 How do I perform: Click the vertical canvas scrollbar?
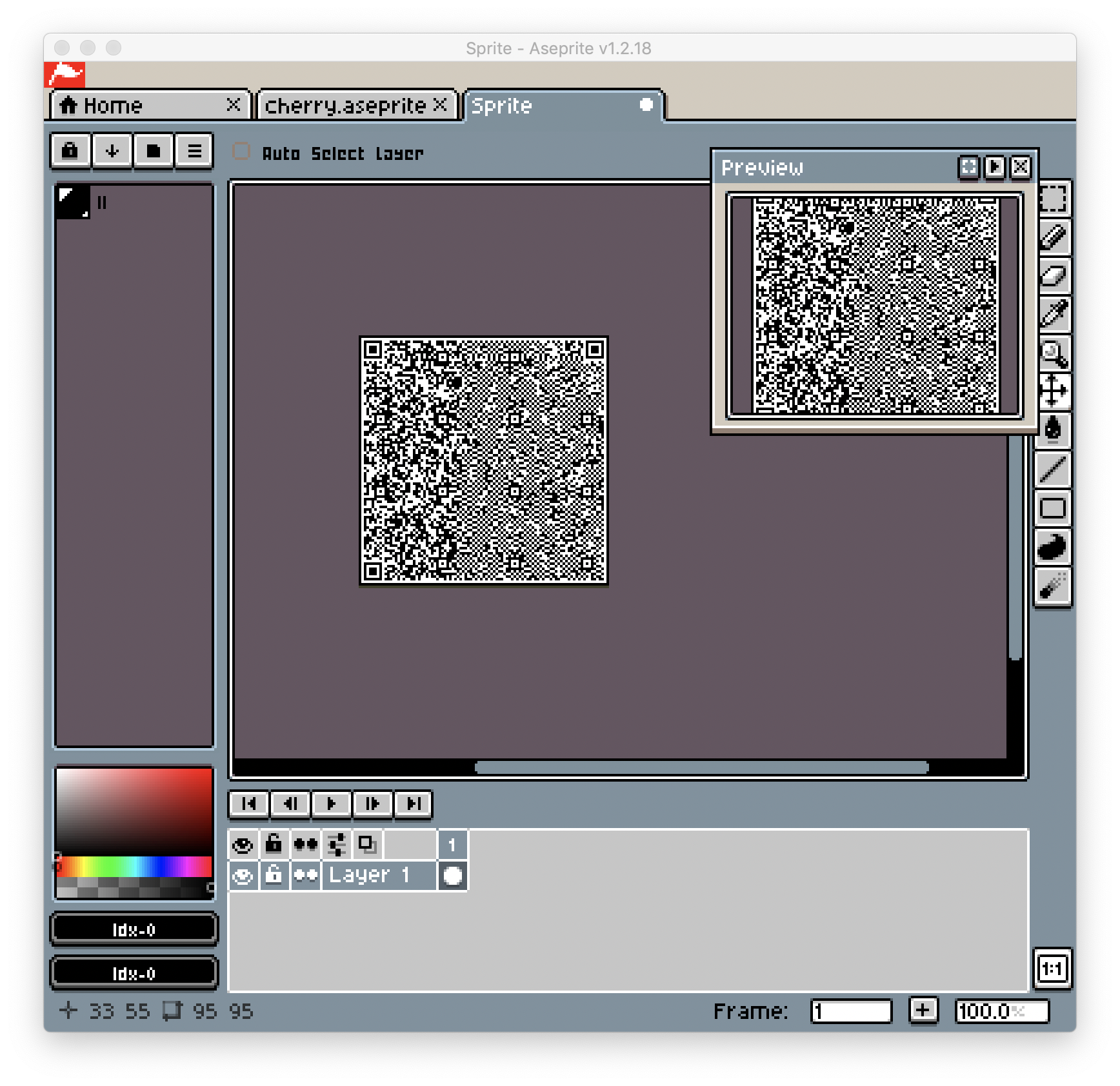tap(1015, 547)
